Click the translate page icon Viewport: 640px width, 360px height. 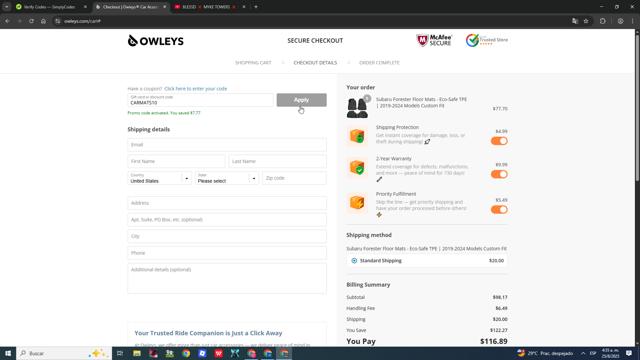(x=575, y=21)
